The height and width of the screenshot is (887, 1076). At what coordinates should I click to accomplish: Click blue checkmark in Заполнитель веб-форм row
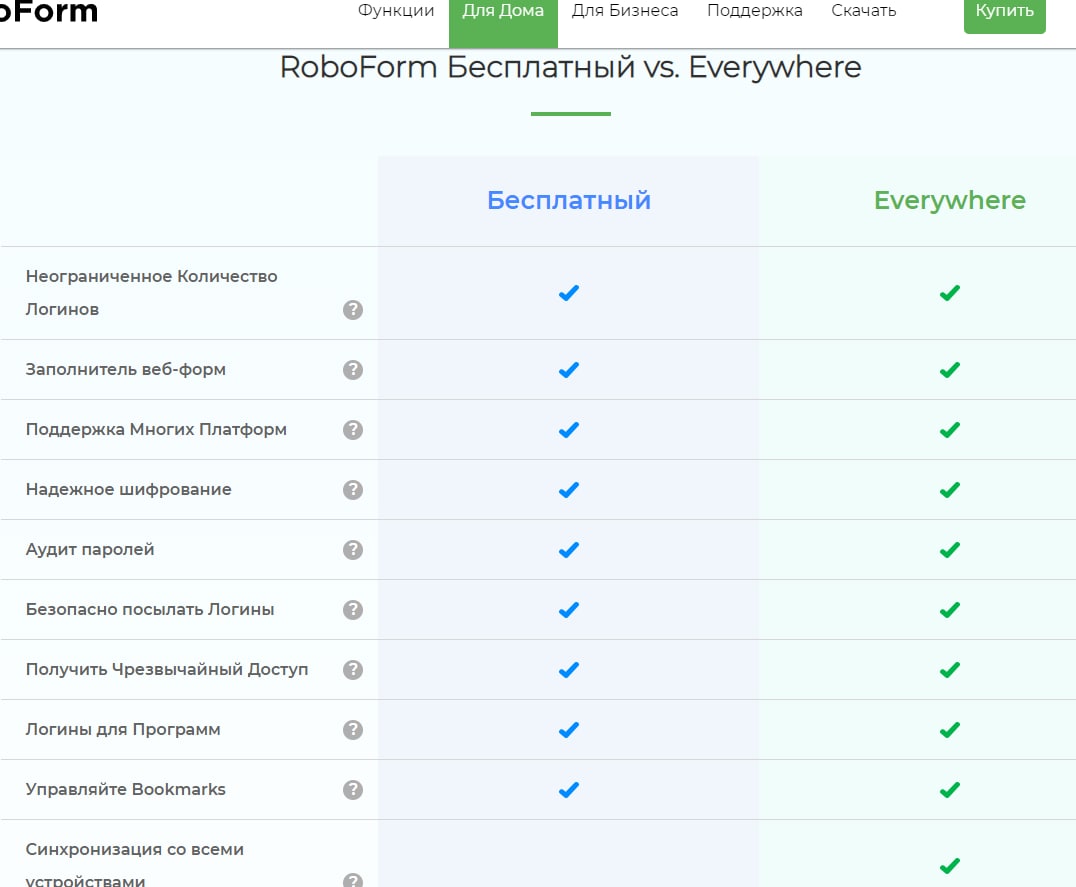(x=569, y=370)
